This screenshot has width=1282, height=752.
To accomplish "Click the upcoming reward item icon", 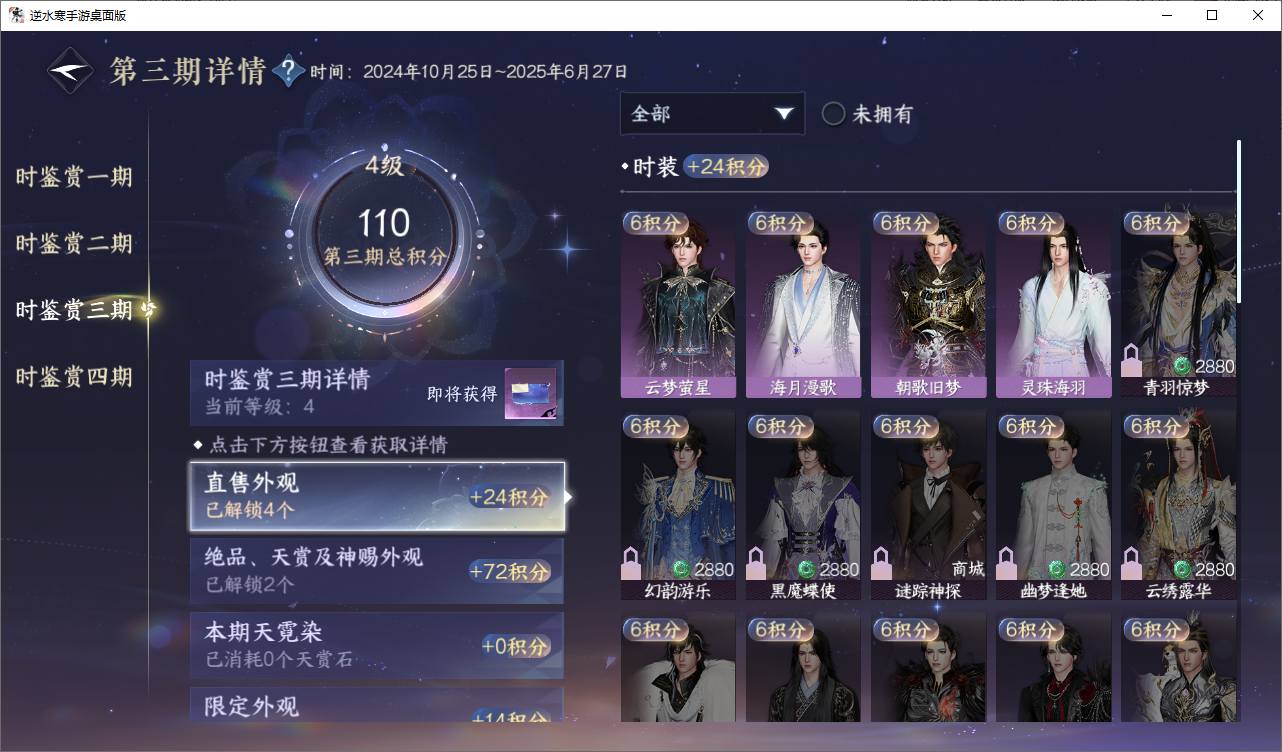I will click(530, 395).
